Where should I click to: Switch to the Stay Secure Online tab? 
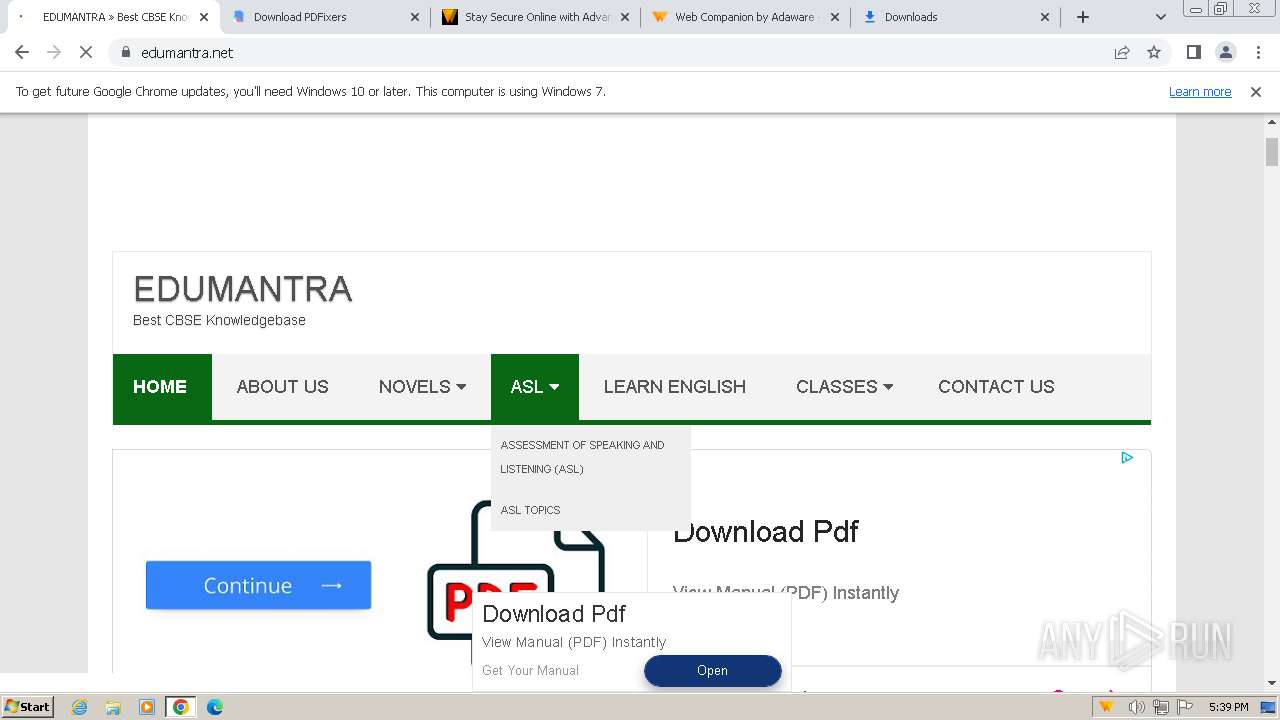point(535,17)
